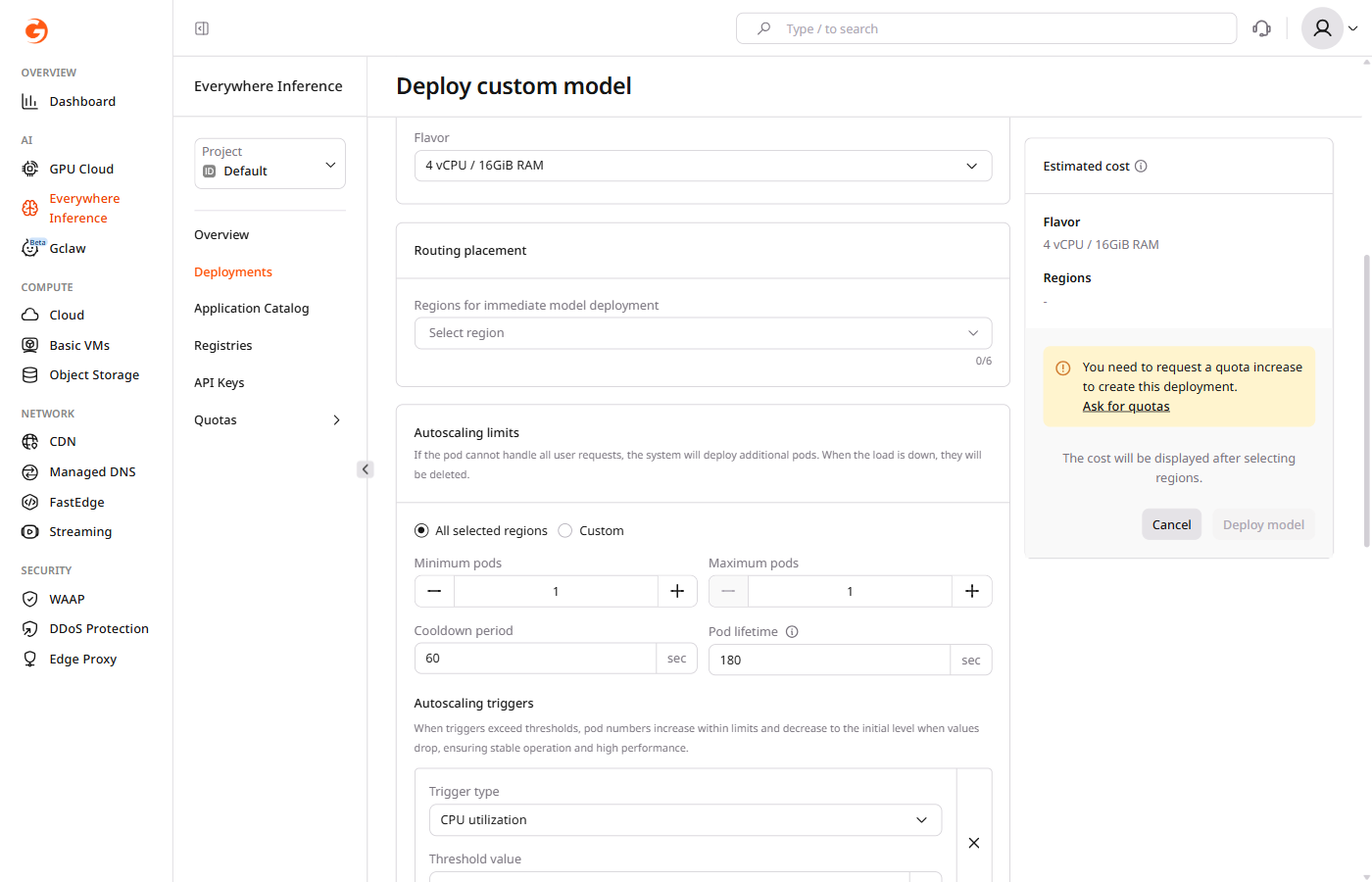Click the Type / to search box

pos(986,28)
